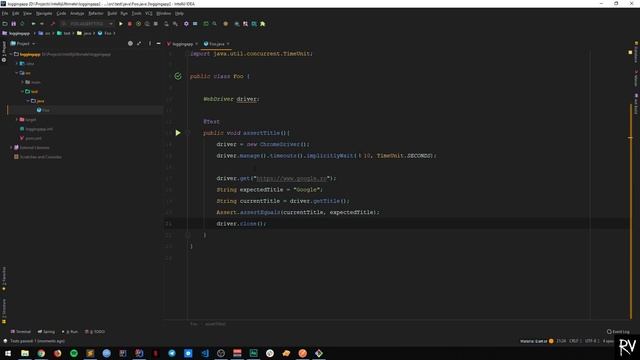Image resolution: width=640 pixels, height=360 pixels.
Task: Click src in the breadcrumb navigation bar
Action: 45,33
